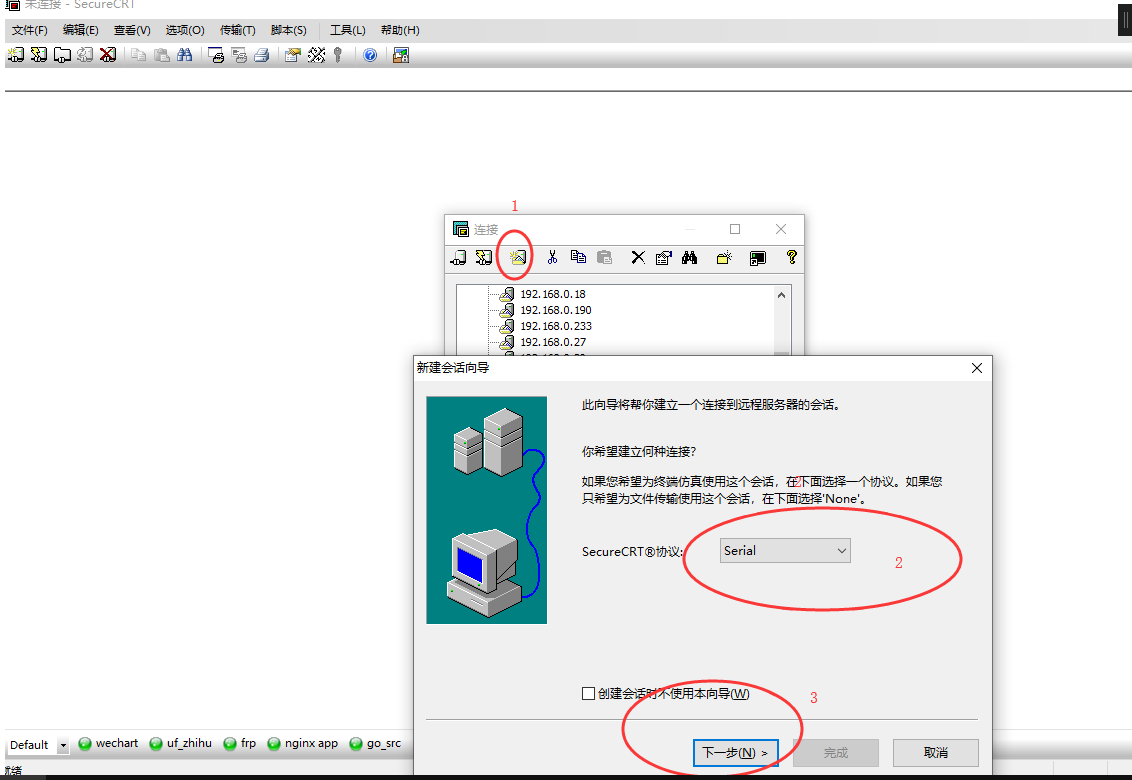
Task: Click the frp button bar button
Action: click(240, 743)
